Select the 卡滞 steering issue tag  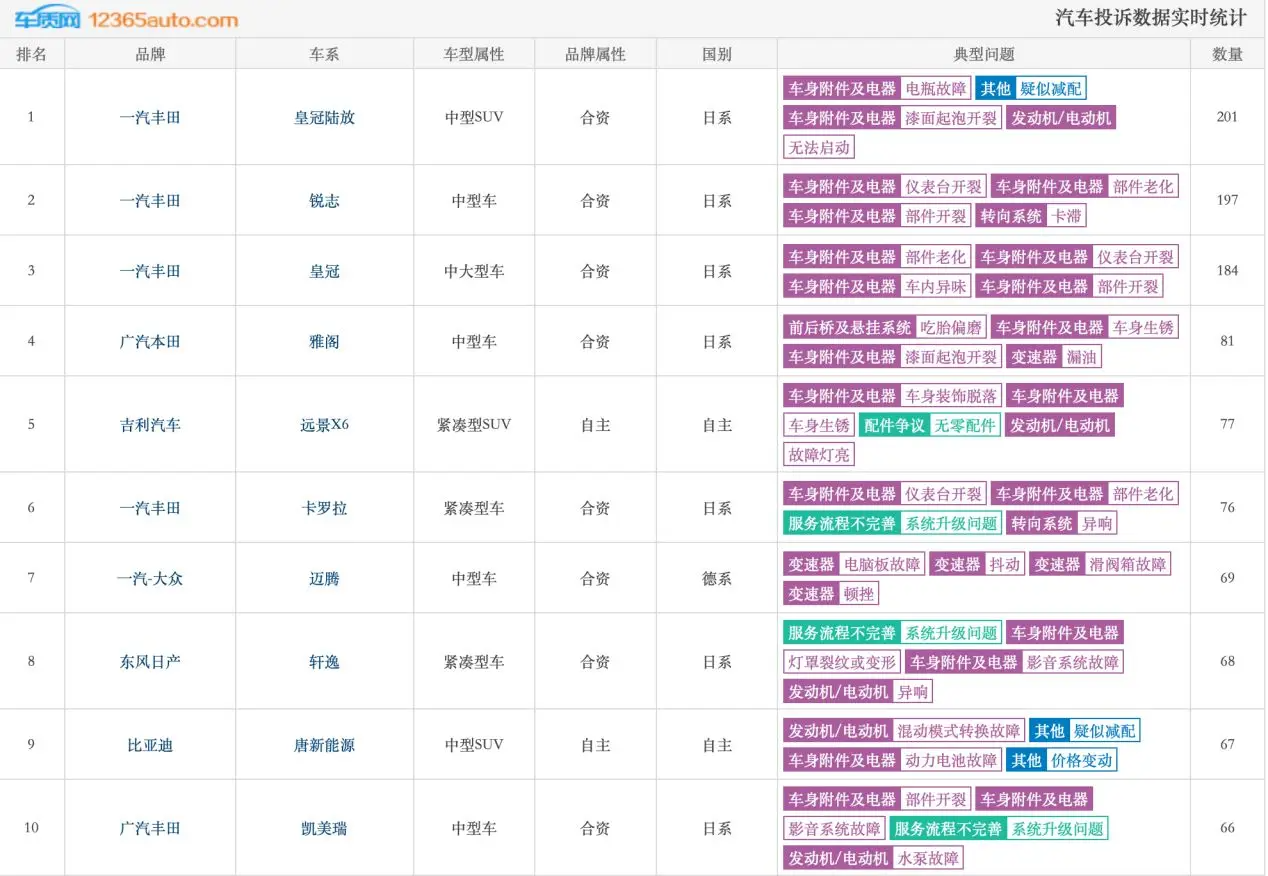(x=1066, y=215)
